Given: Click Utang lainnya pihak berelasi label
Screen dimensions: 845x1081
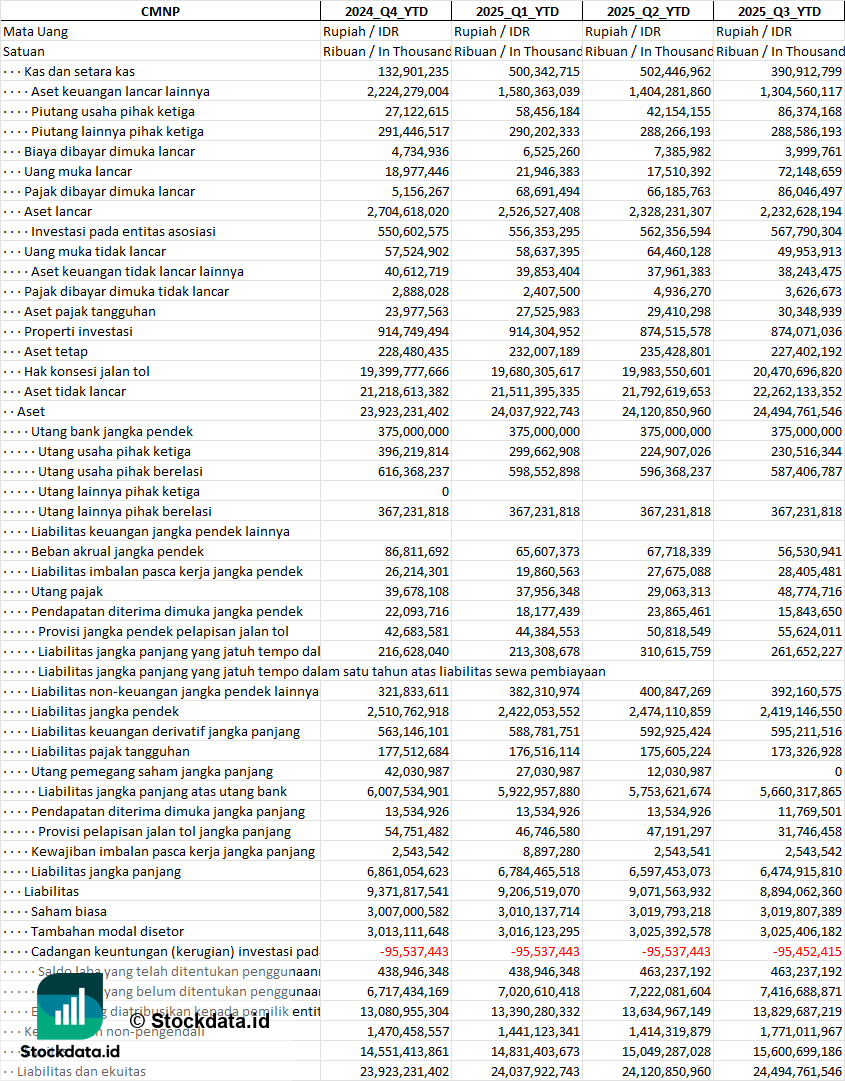Looking at the screenshot, I should [125, 512].
